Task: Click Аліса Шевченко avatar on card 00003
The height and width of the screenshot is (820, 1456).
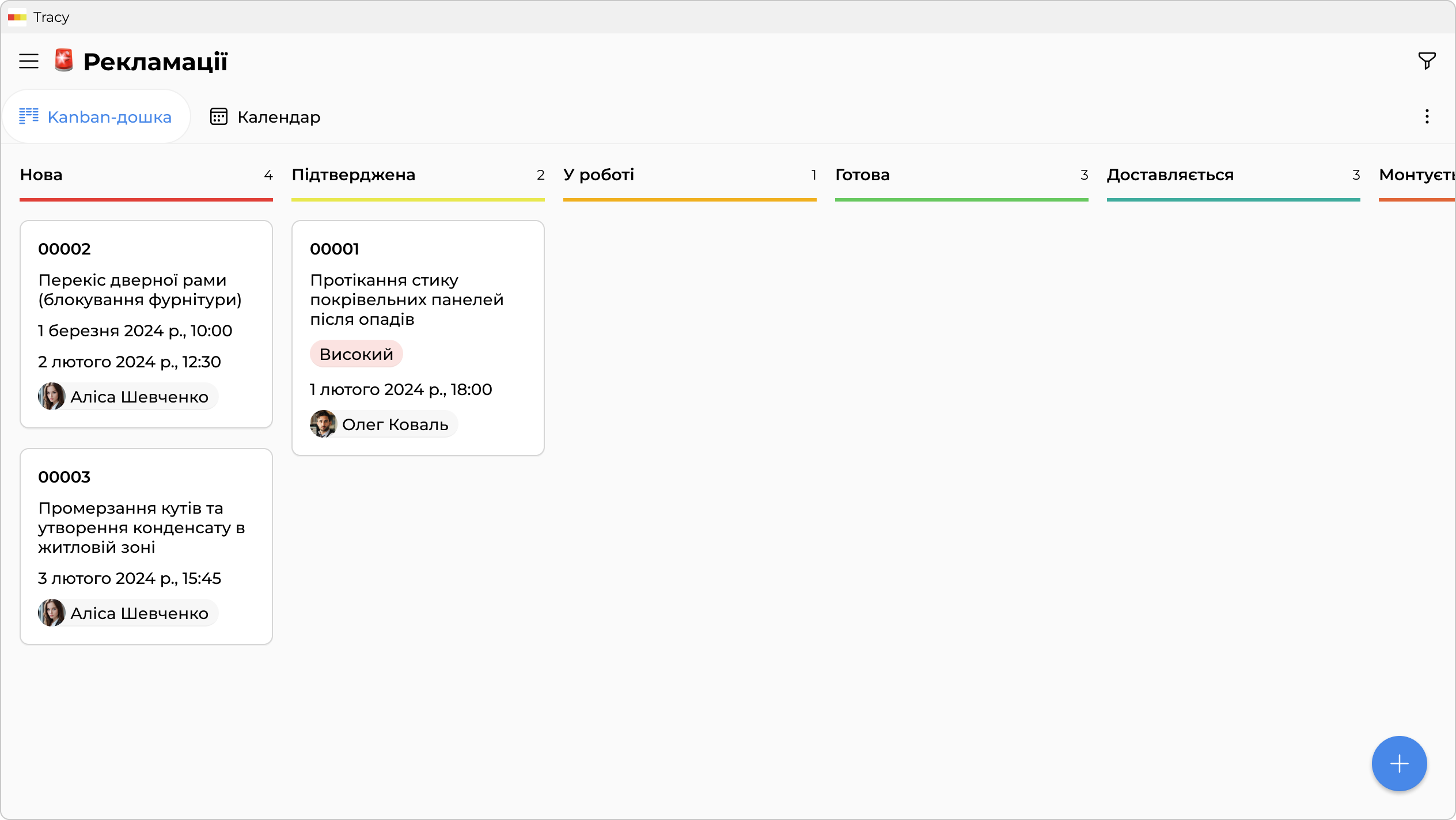Action: (x=52, y=613)
